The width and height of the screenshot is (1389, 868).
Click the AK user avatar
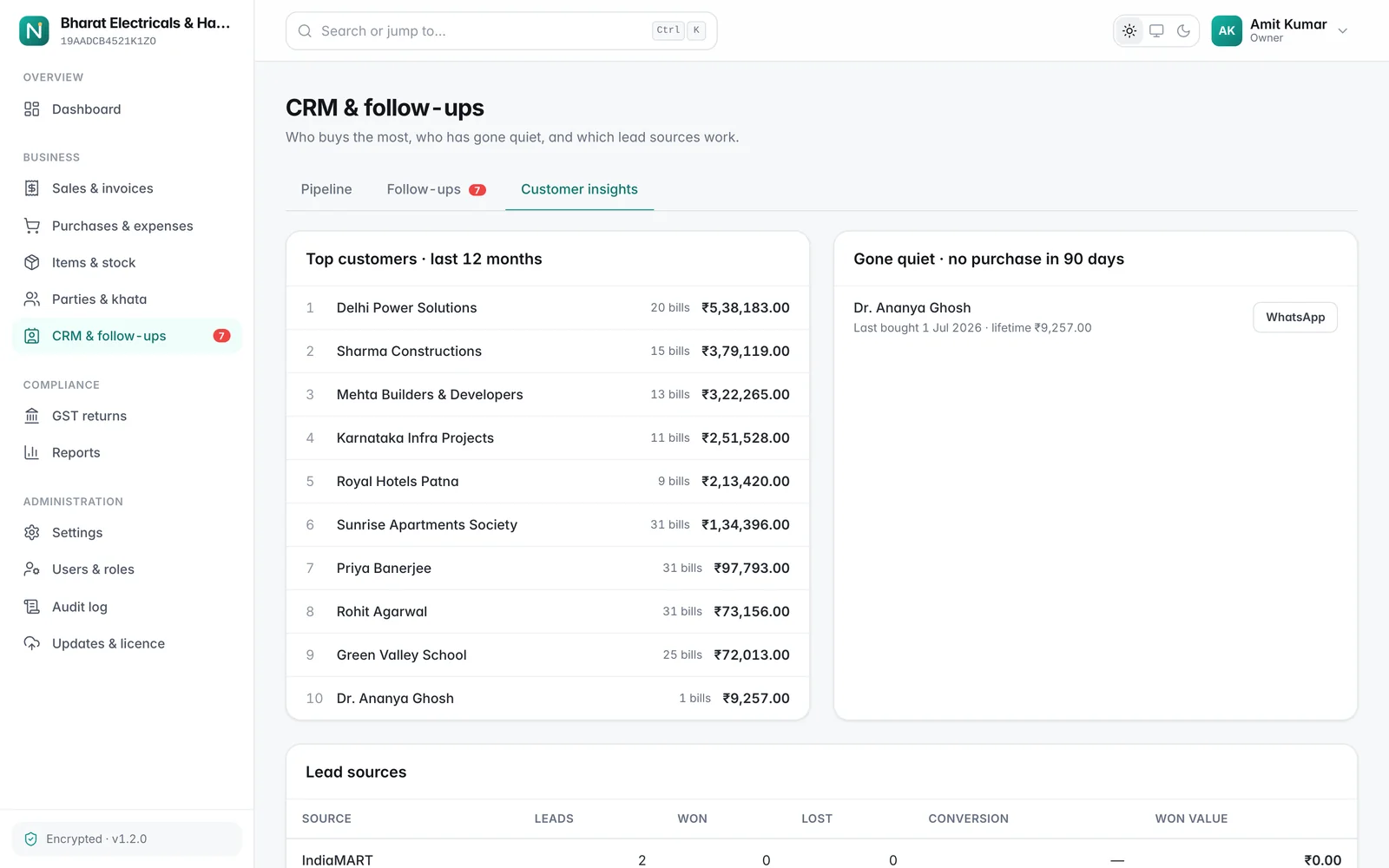pyautogui.click(x=1227, y=30)
